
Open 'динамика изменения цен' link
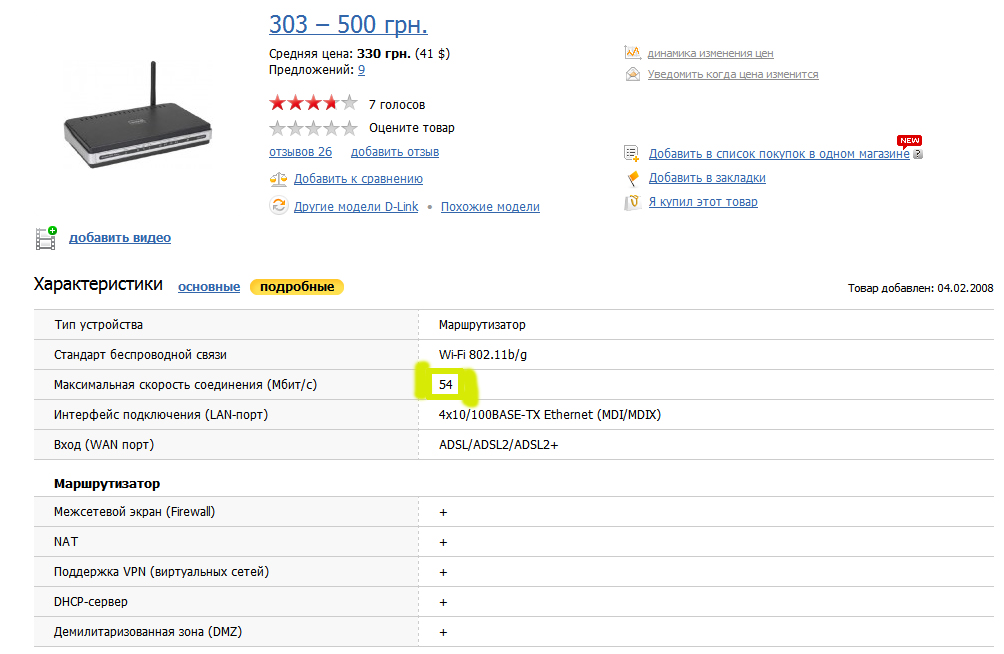pyautogui.click(x=710, y=53)
